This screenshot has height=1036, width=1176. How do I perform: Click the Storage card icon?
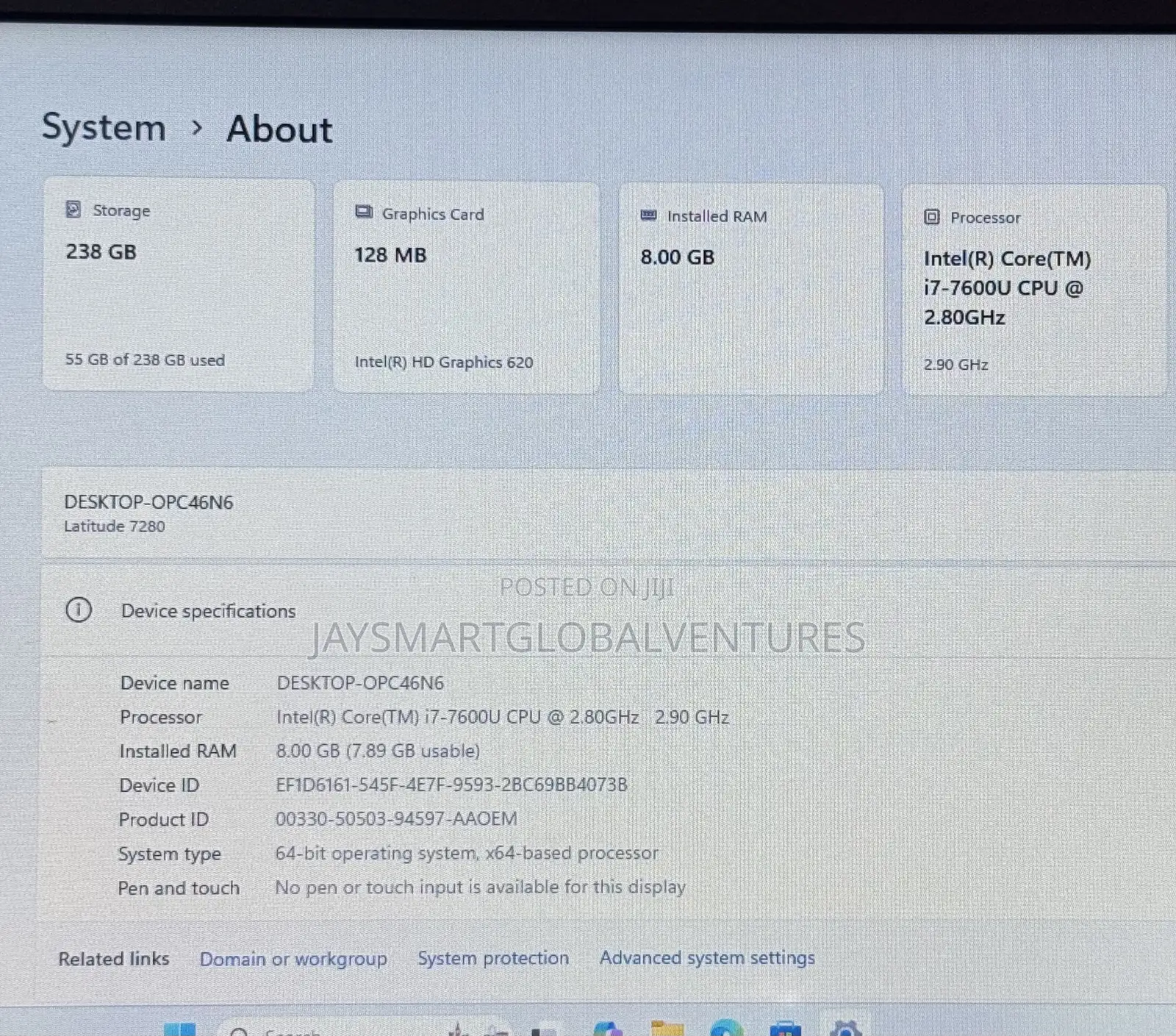point(73,210)
